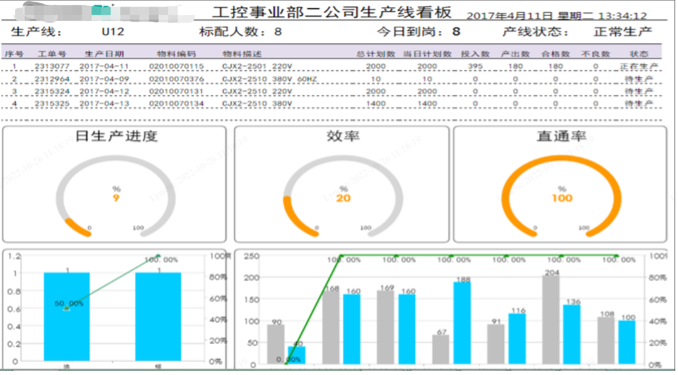Click material code 02010070376
678x375 pixels.
(x=176, y=79)
